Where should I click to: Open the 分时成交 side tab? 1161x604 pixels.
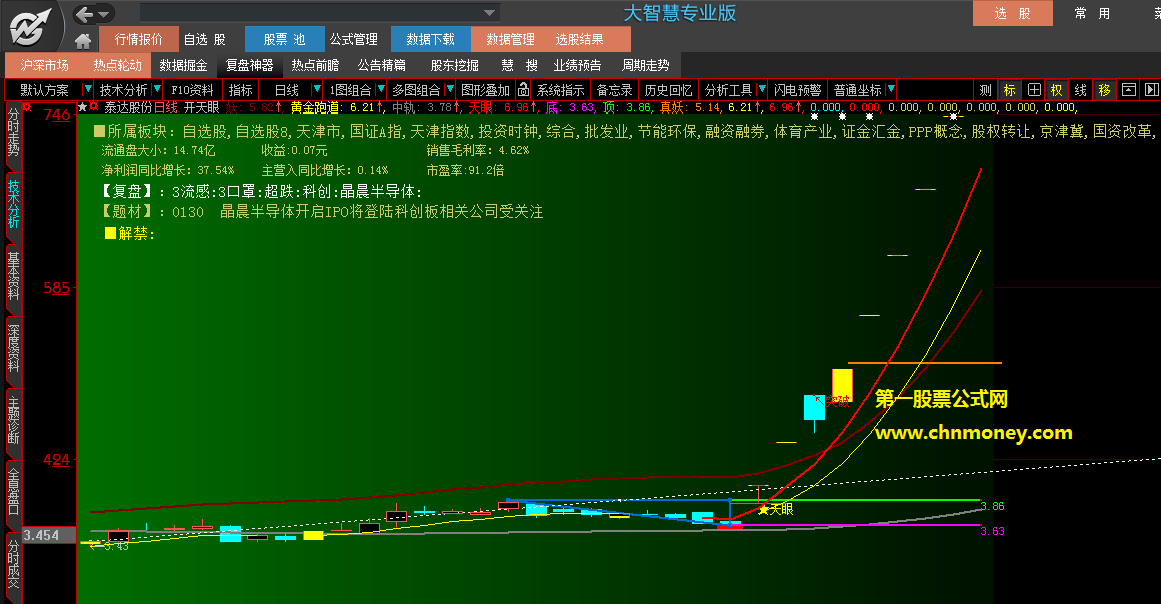click(x=13, y=564)
